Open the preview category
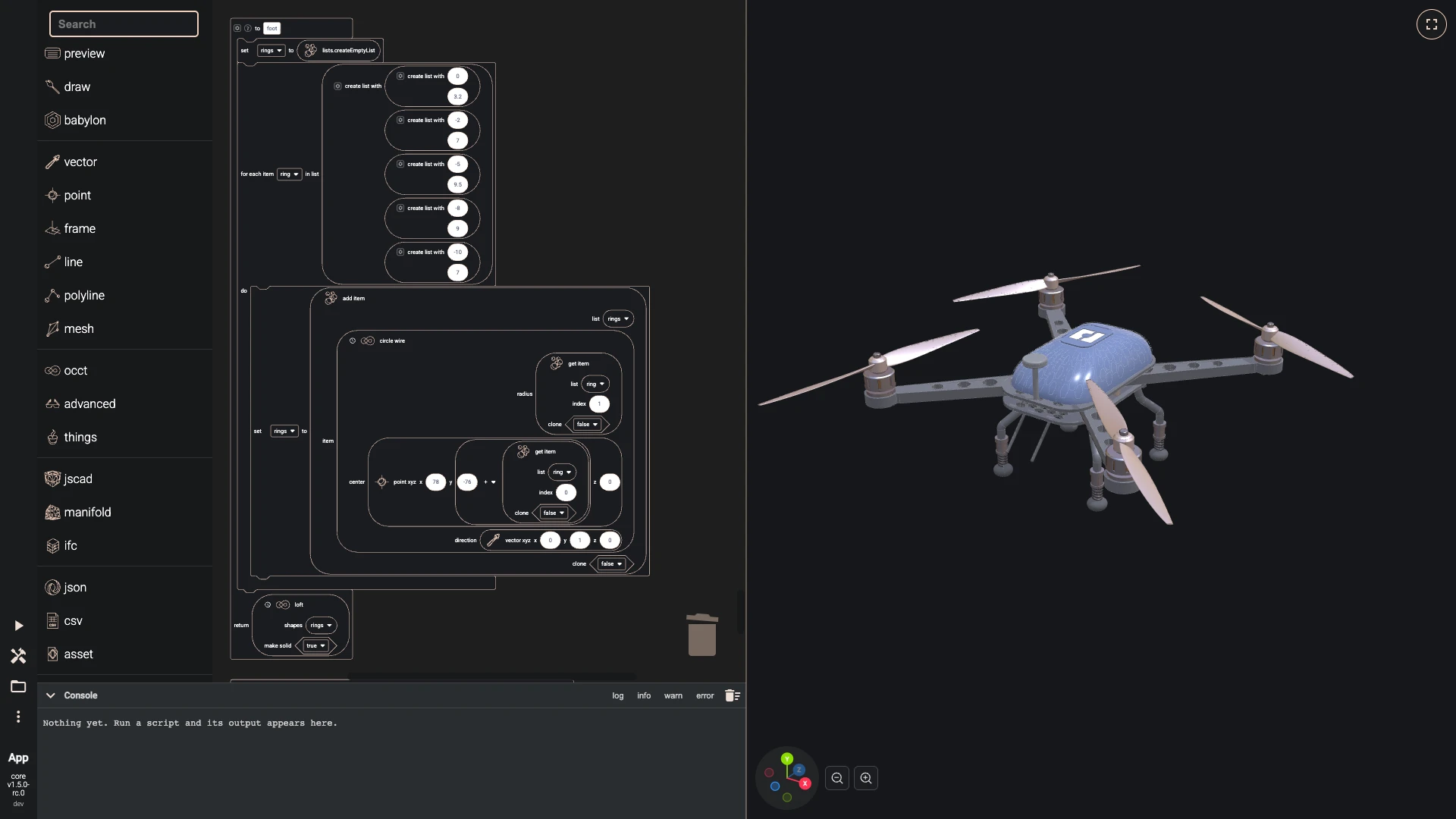 (75, 53)
